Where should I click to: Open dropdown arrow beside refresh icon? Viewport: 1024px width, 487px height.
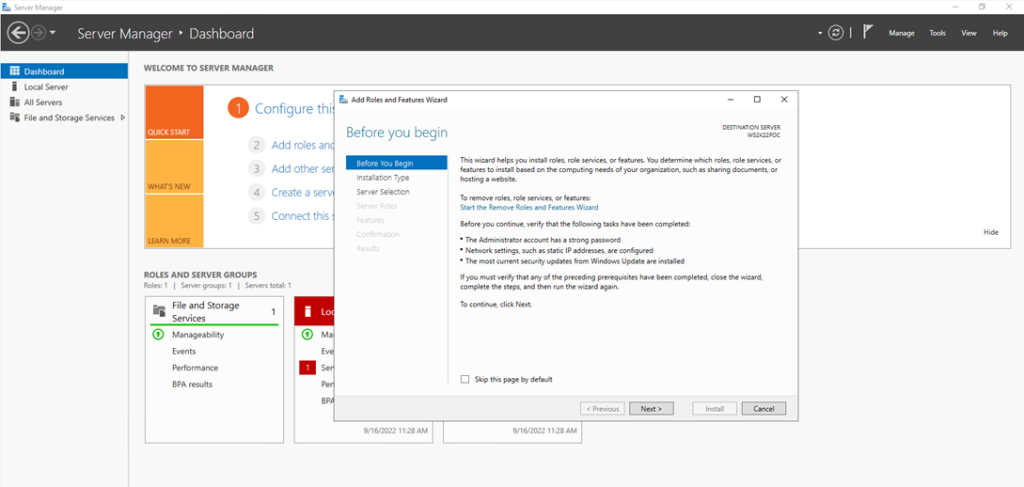[820, 33]
